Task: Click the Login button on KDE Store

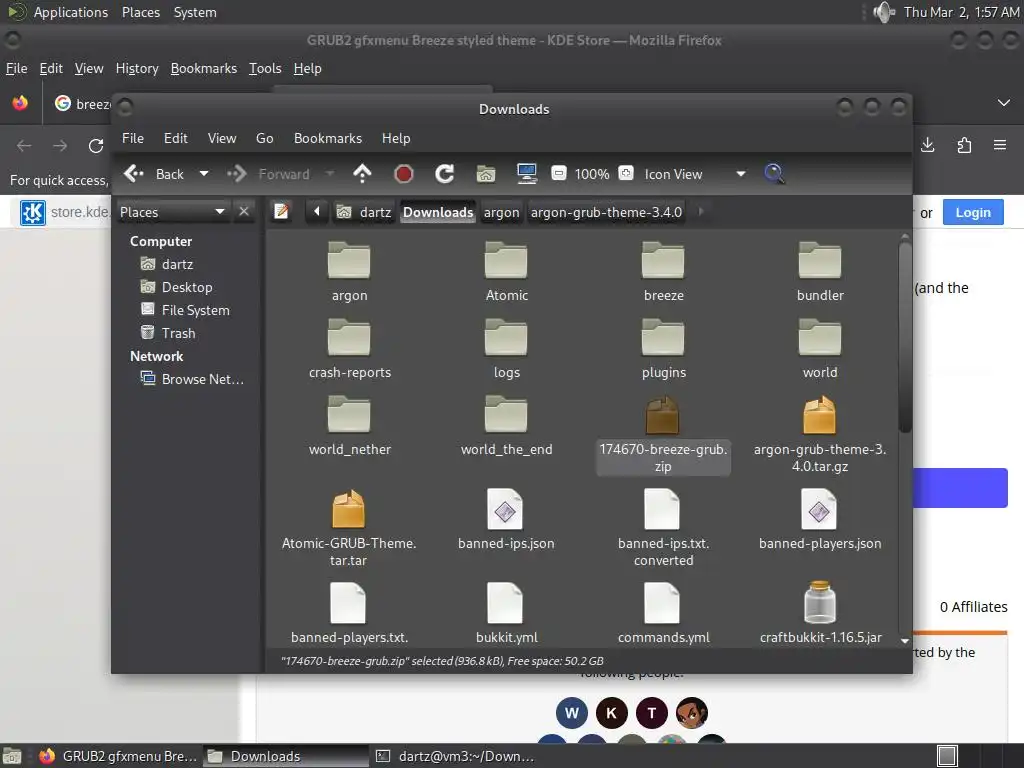Action: (x=972, y=212)
